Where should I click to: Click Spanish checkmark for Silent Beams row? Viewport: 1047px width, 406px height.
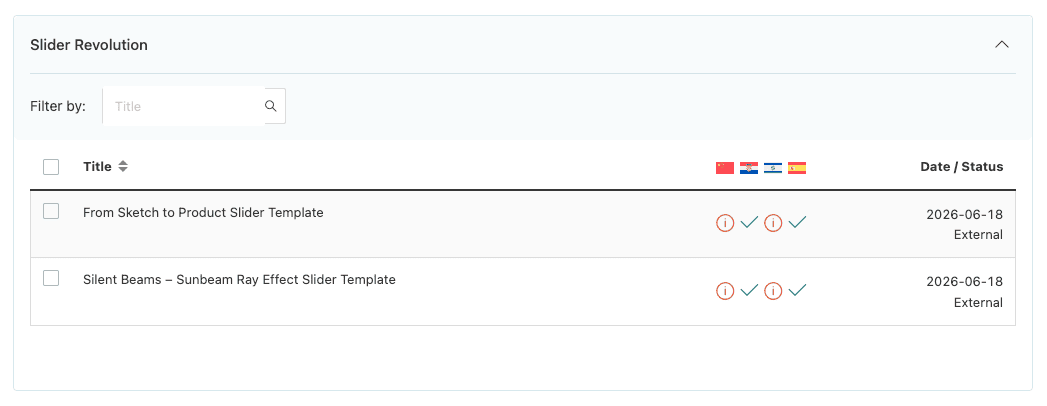click(x=797, y=290)
